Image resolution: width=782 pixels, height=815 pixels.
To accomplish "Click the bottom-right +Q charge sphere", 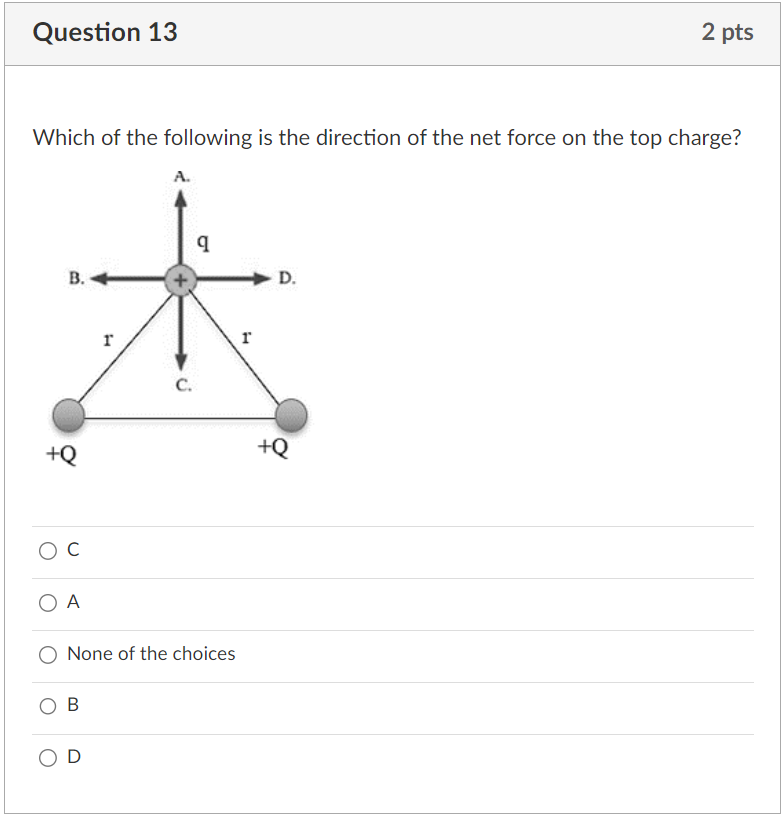I will (290, 413).
